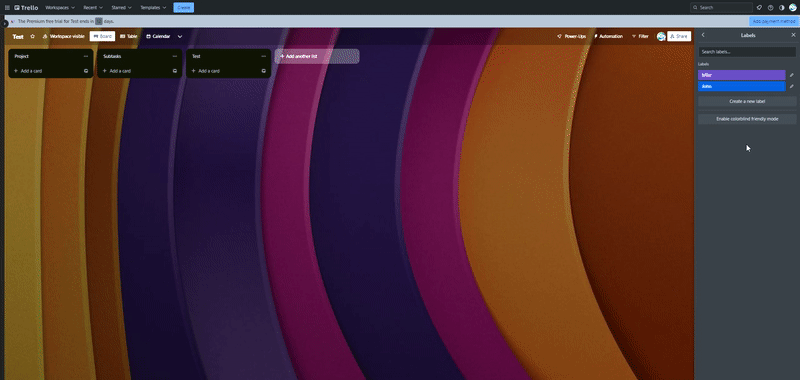Click Share board button
800x380 pixels.
pyautogui.click(x=679, y=36)
